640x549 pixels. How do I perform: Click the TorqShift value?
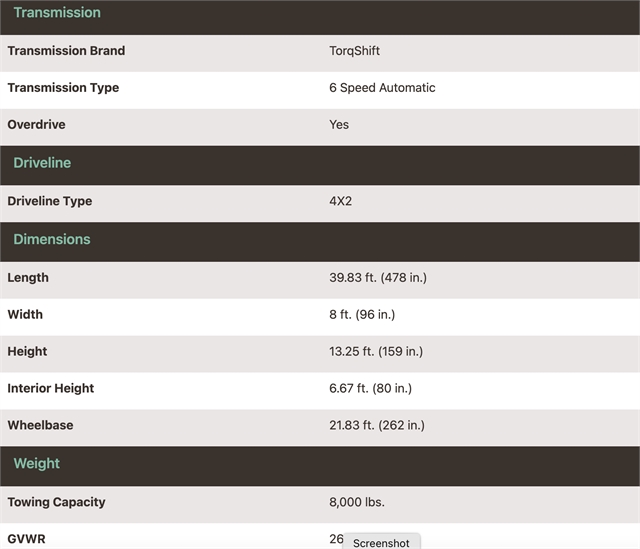click(354, 51)
